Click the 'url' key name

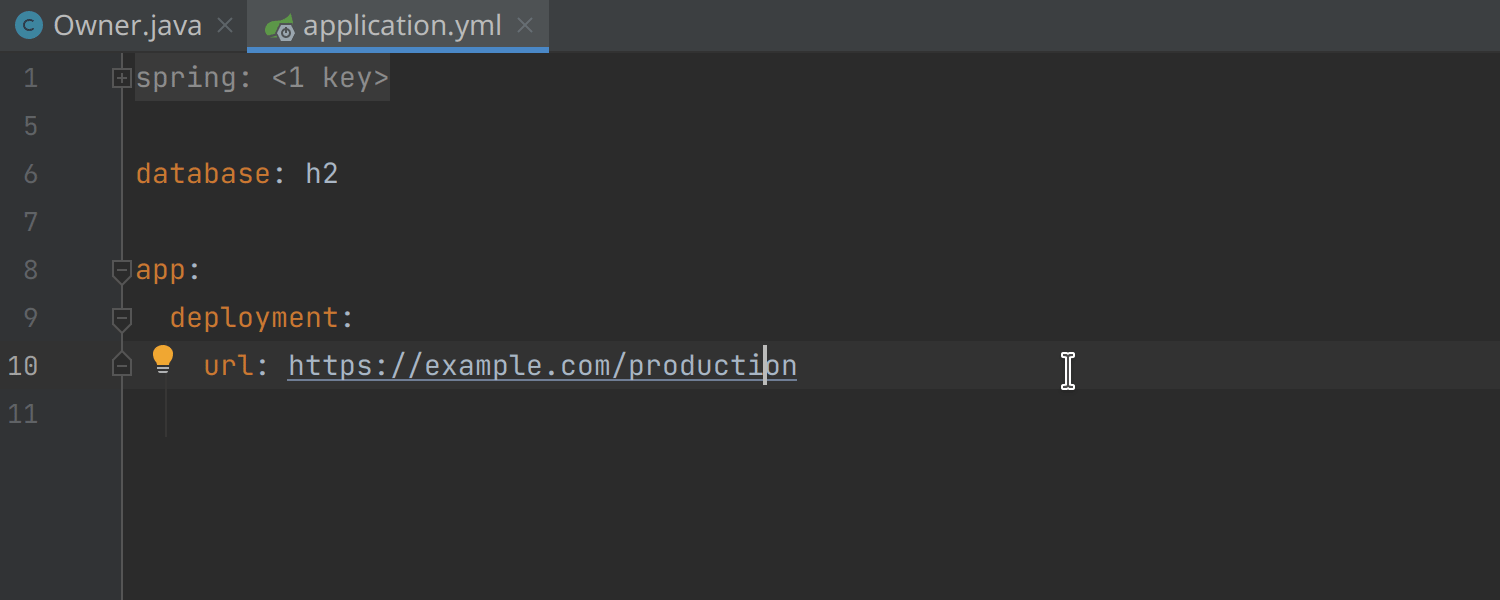point(229,366)
